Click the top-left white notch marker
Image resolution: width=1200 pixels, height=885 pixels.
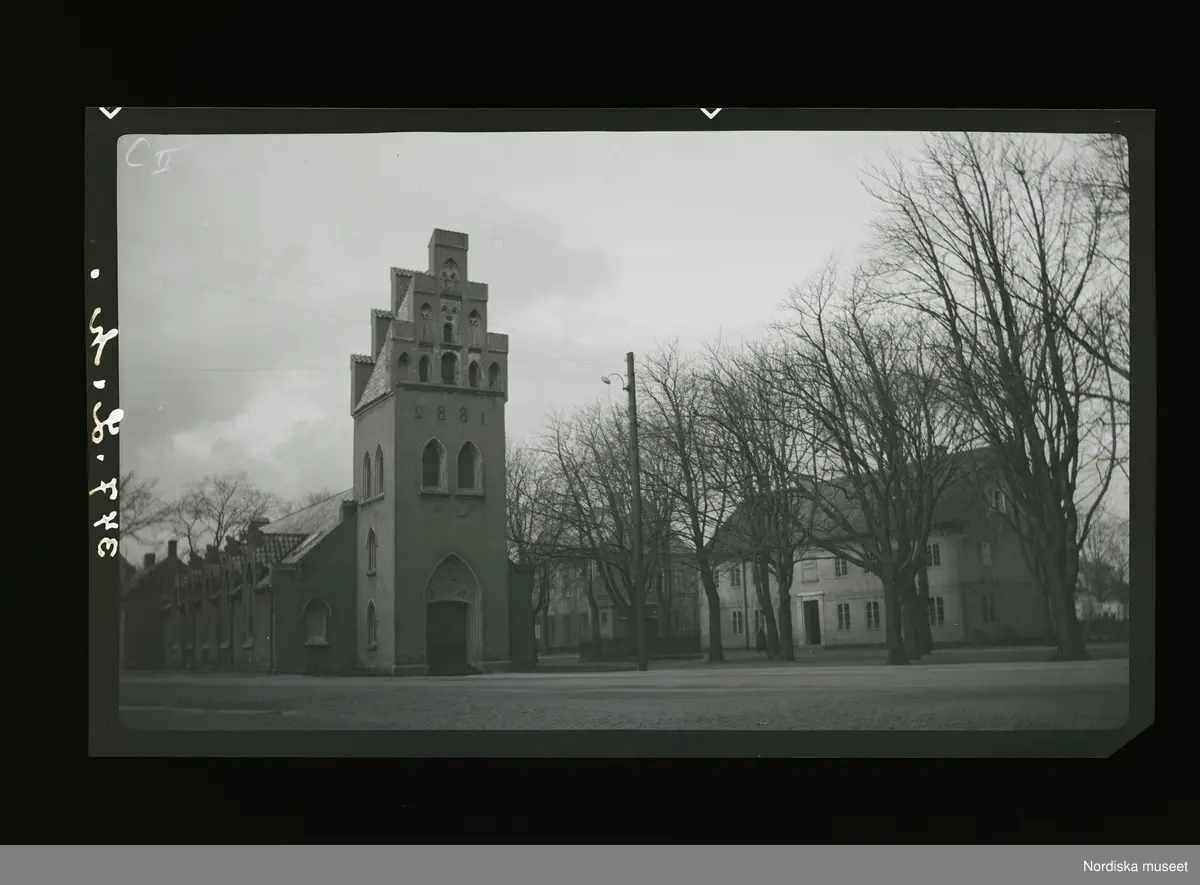click(109, 113)
